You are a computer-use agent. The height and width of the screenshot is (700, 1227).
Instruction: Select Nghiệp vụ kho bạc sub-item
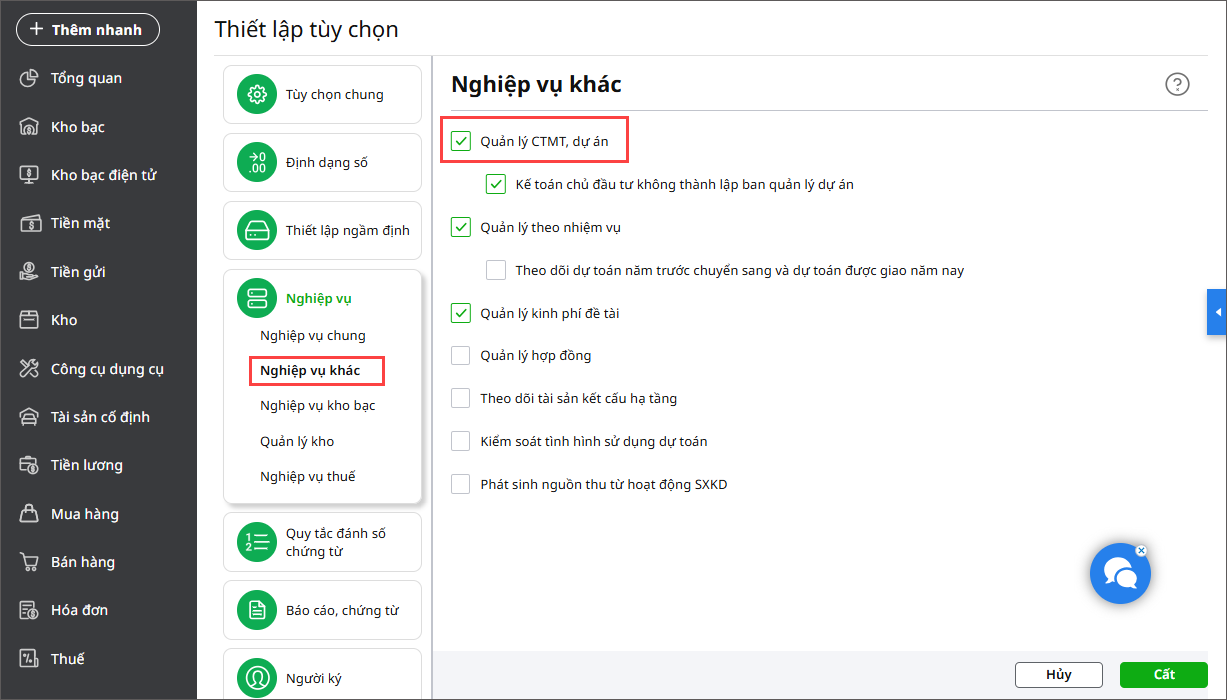coord(318,405)
